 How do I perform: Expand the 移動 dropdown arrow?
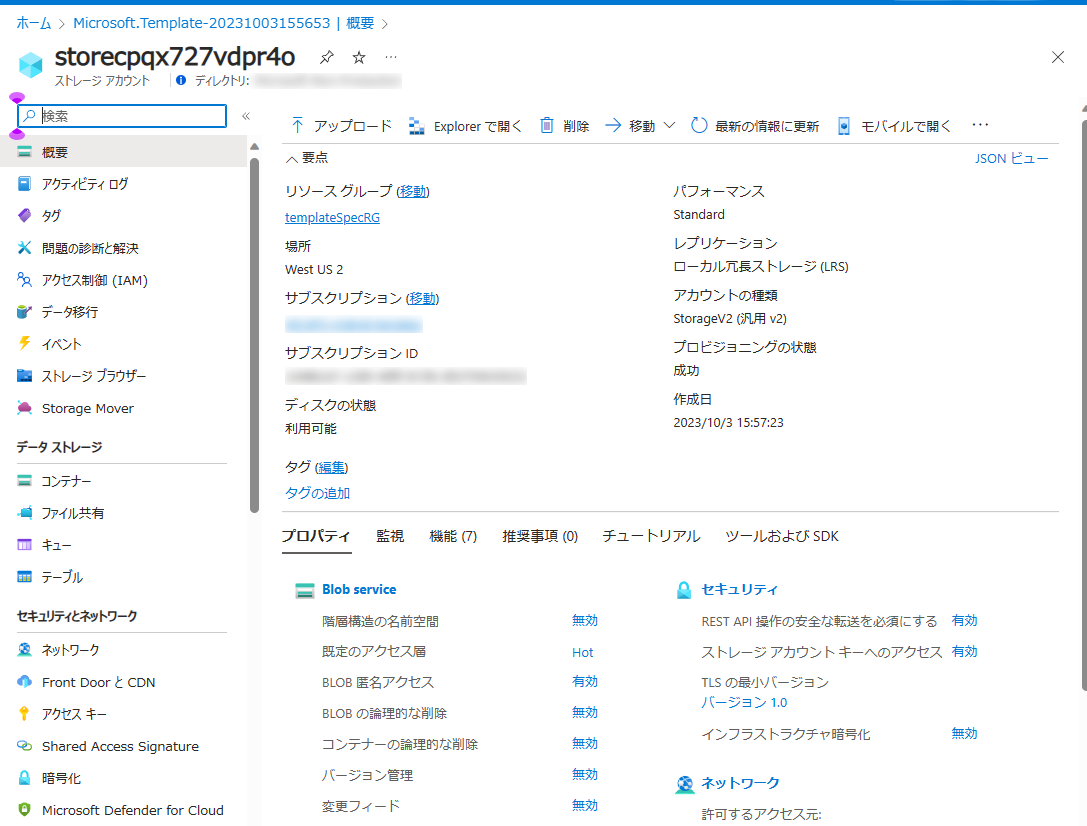point(669,126)
